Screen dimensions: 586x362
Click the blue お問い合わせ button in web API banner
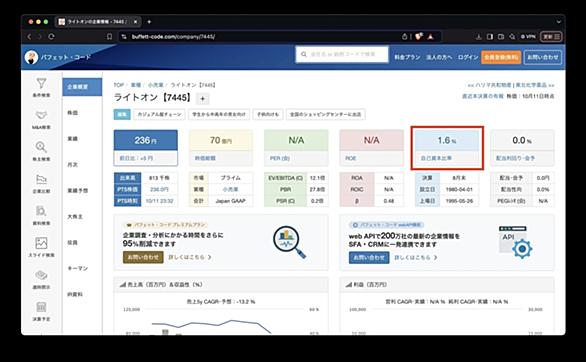(x=369, y=257)
